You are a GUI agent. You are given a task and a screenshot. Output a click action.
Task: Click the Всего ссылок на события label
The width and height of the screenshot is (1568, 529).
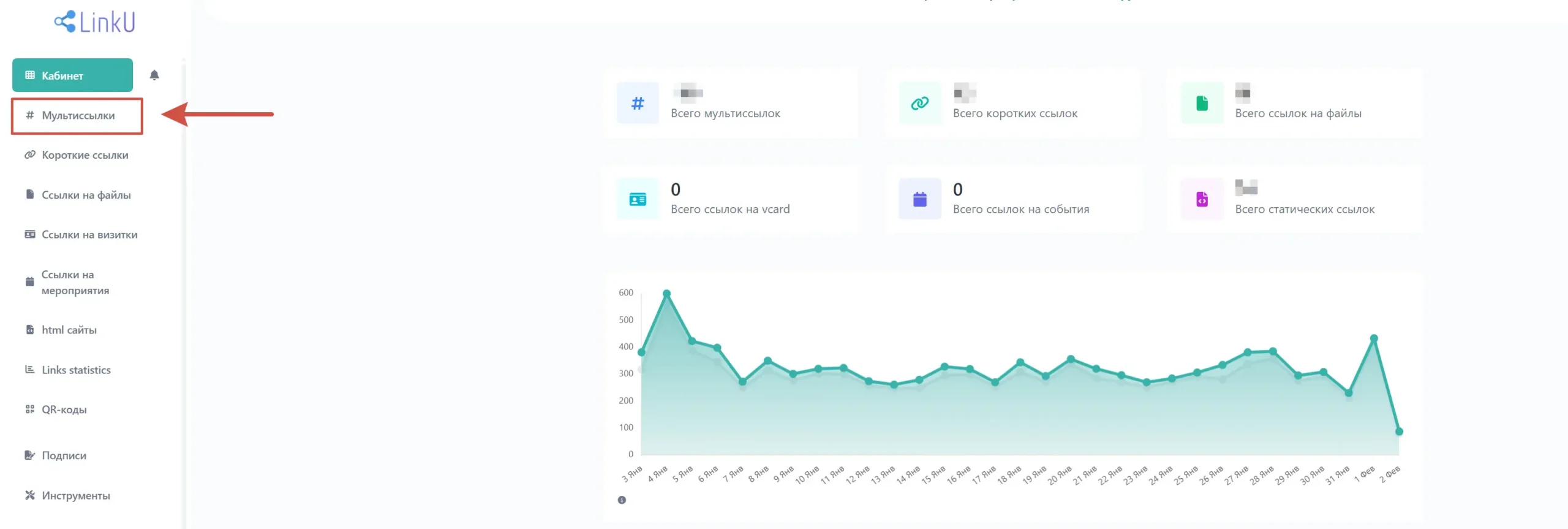coord(1021,209)
